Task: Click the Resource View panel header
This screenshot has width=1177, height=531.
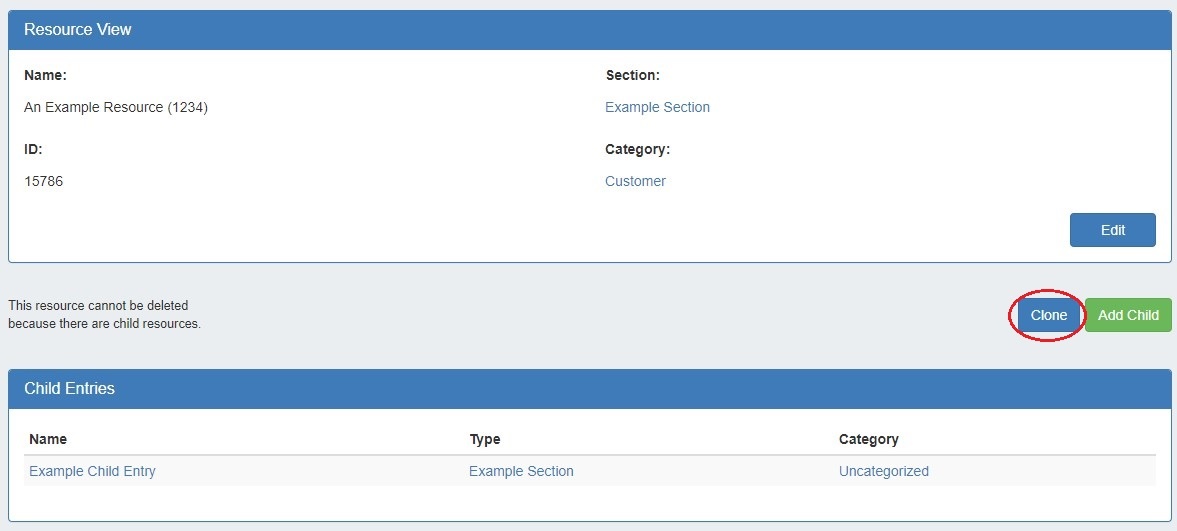Action: pyautogui.click(x=78, y=30)
